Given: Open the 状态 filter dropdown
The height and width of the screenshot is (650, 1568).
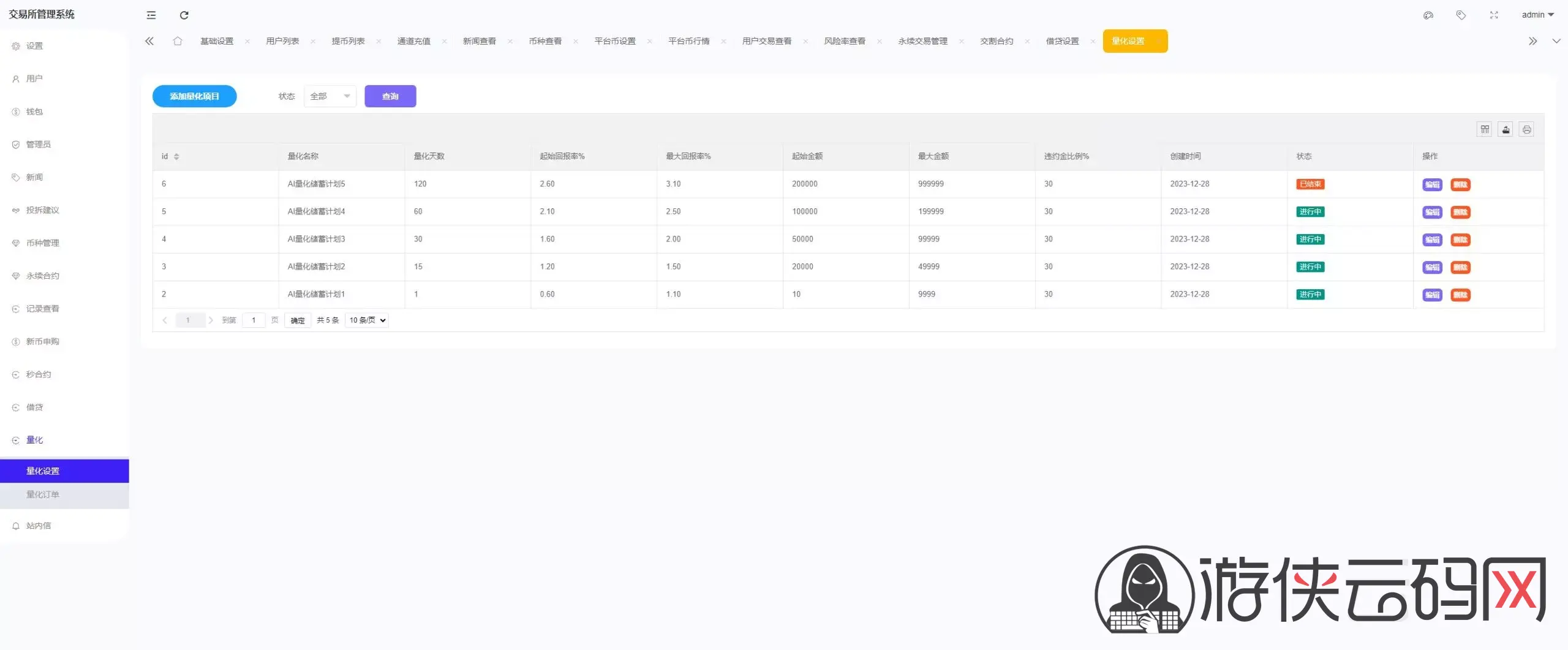Looking at the screenshot, I should [x=330, y=96].
